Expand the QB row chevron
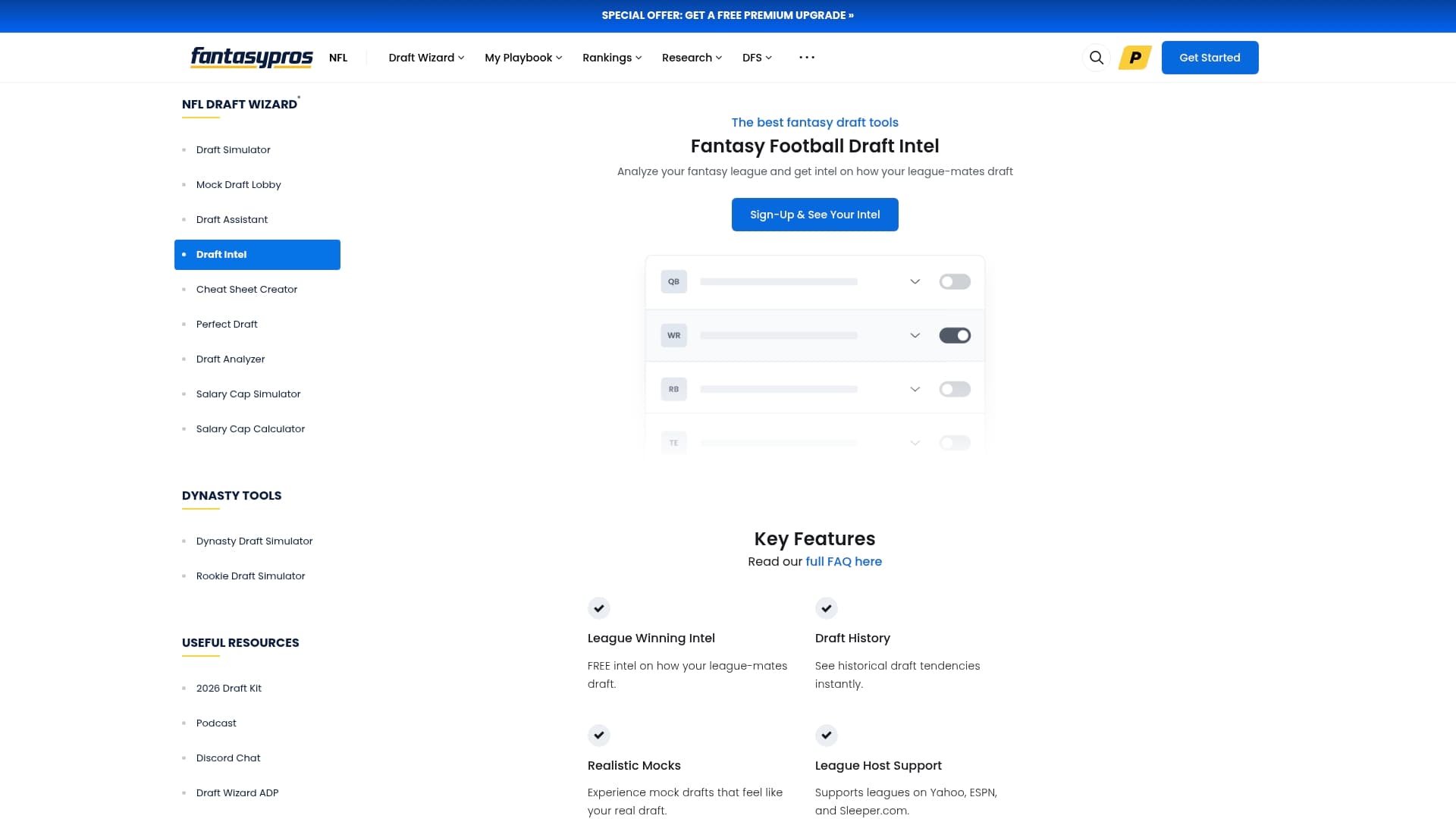Screen dimensions: 1456x819 point(915,281)
